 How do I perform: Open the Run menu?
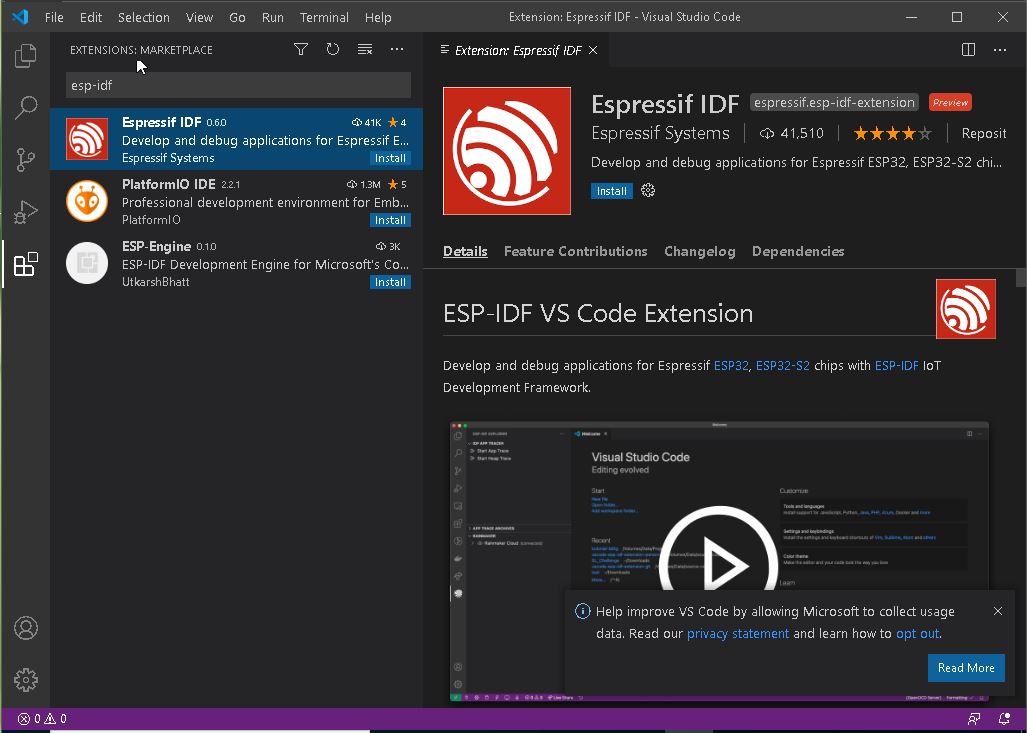pyautogui.click(x=272, y=17)
